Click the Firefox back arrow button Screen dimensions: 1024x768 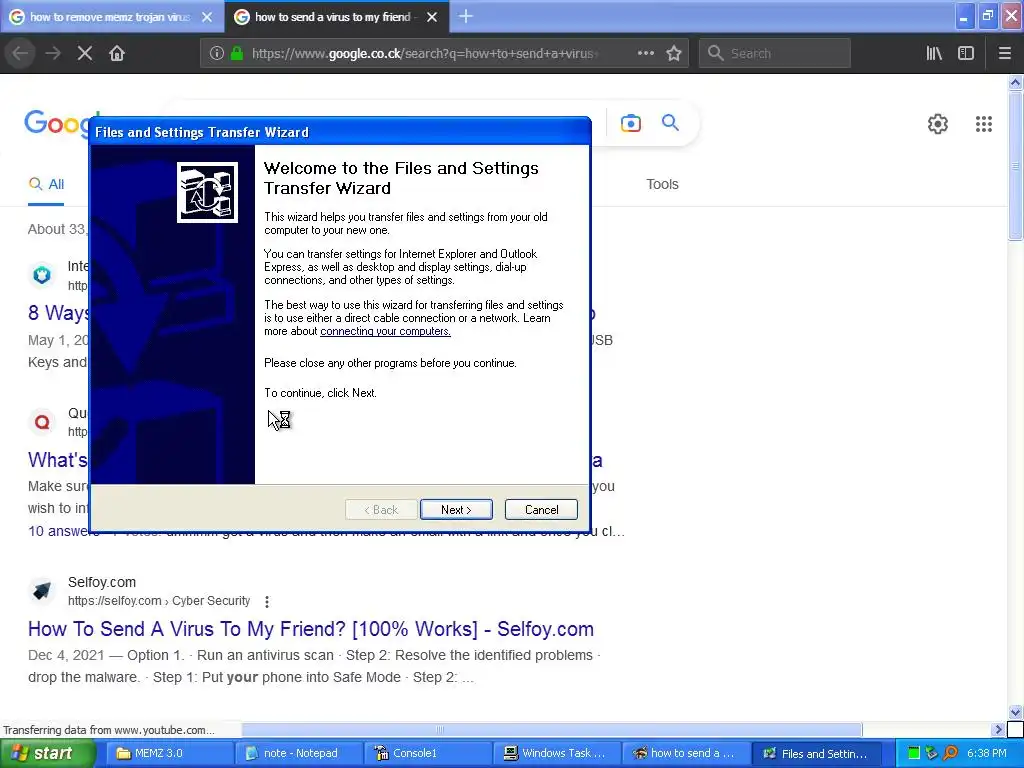click(20, 53)
